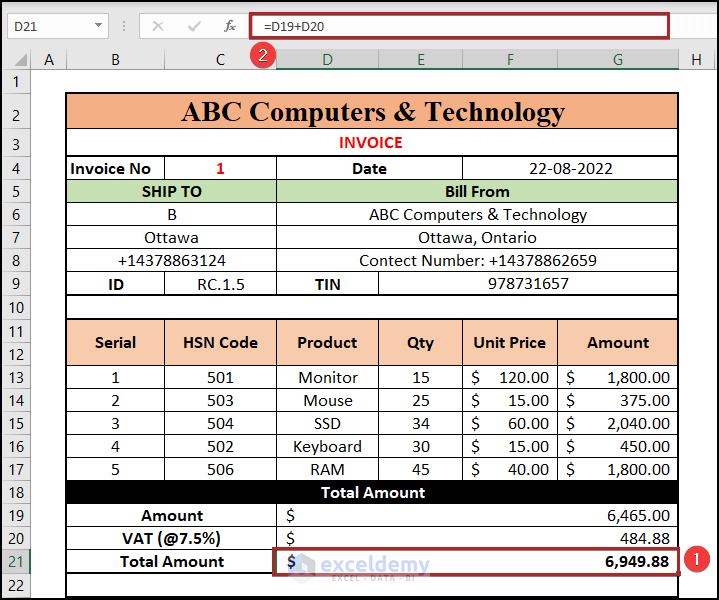Select column B header
Viewport: 719px width, 600px height.
click(116, 60)
